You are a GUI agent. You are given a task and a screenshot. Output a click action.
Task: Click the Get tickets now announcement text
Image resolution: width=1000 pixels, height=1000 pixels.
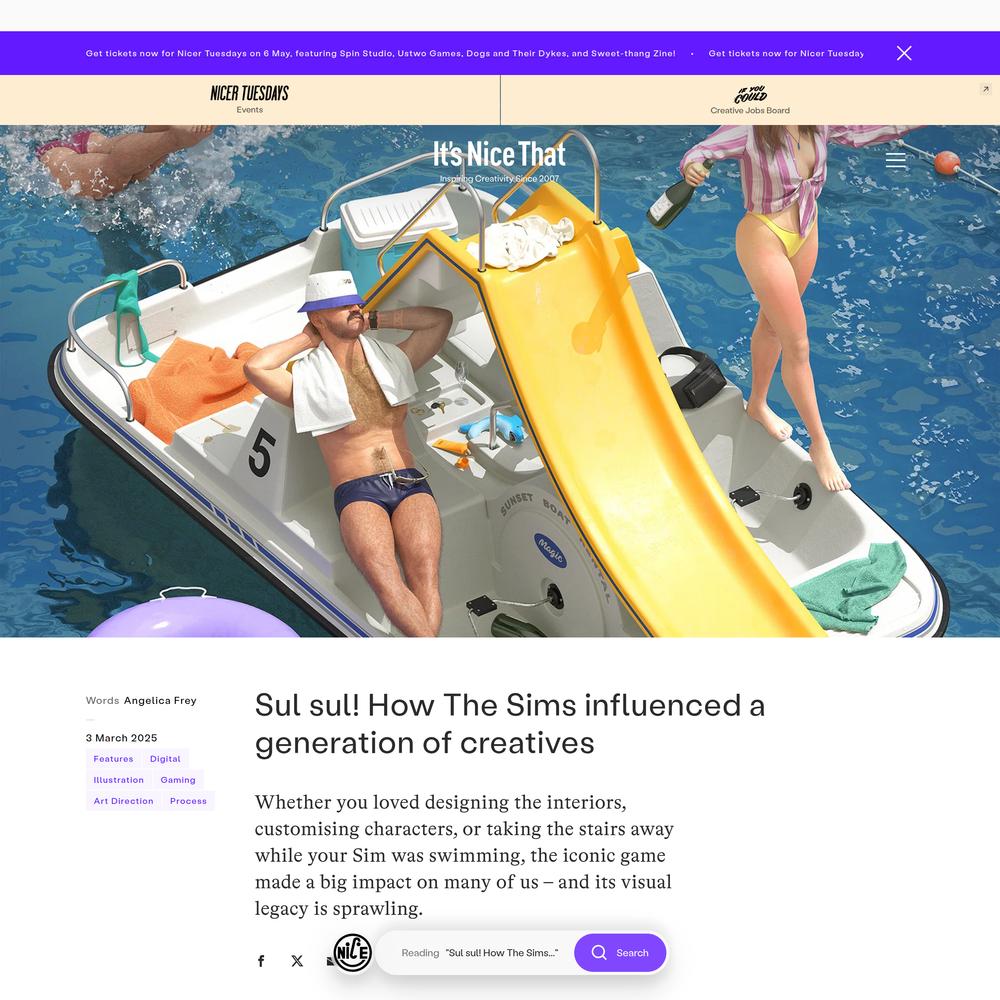pyautogui.click(x=381, y=54)
